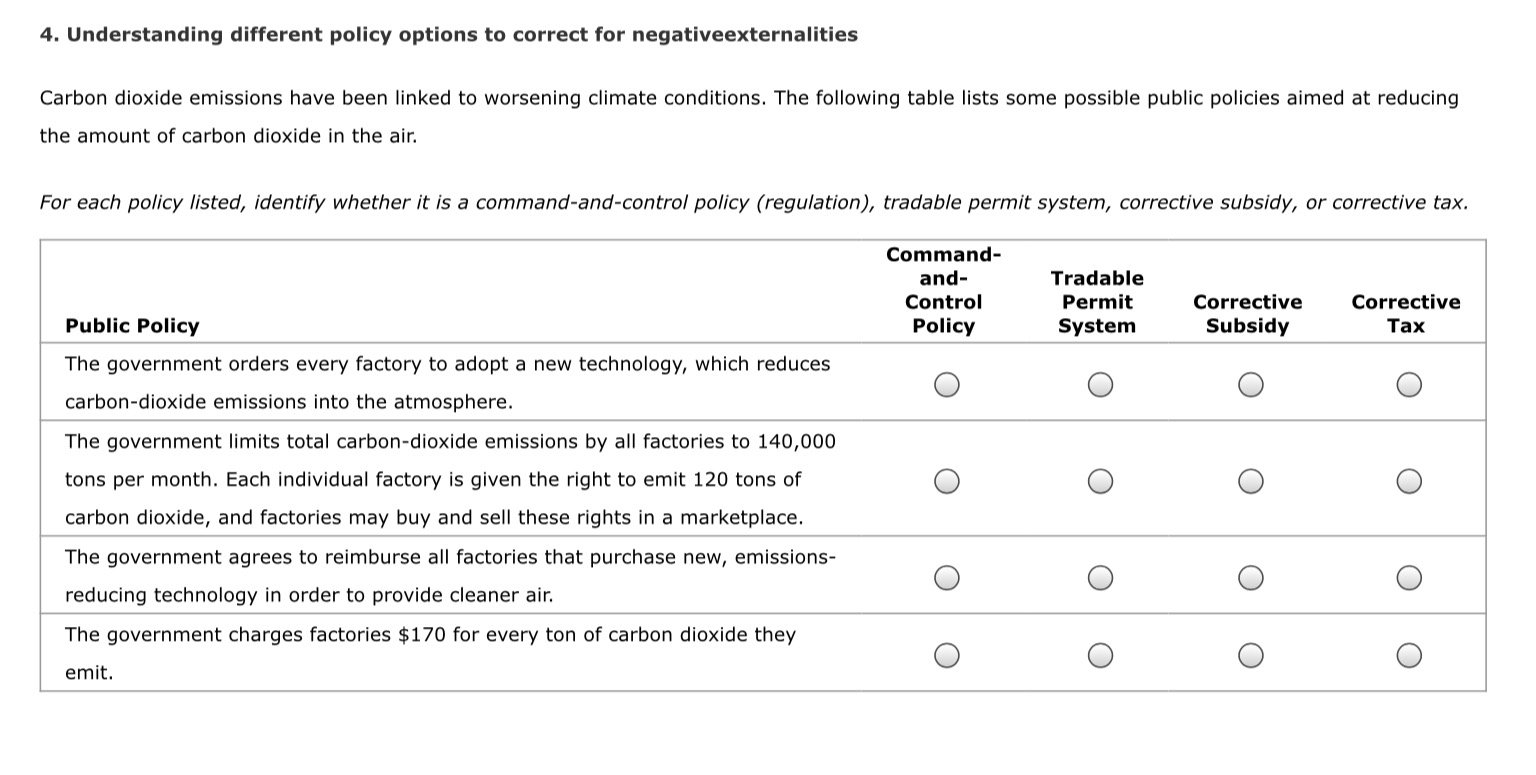Select Tradable Permit System for the 140,000 tons row

(x=1100, y=481)
